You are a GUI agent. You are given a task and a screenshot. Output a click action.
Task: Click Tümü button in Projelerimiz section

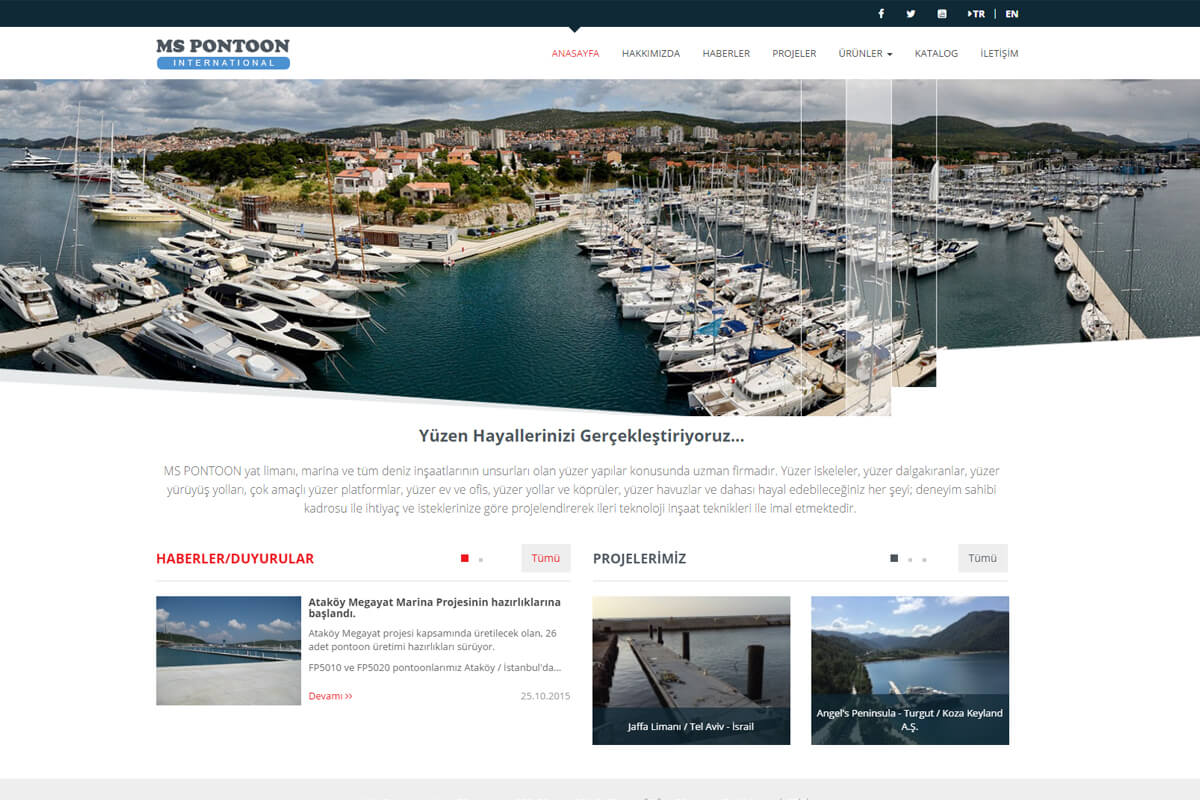(x=982, y=558)
